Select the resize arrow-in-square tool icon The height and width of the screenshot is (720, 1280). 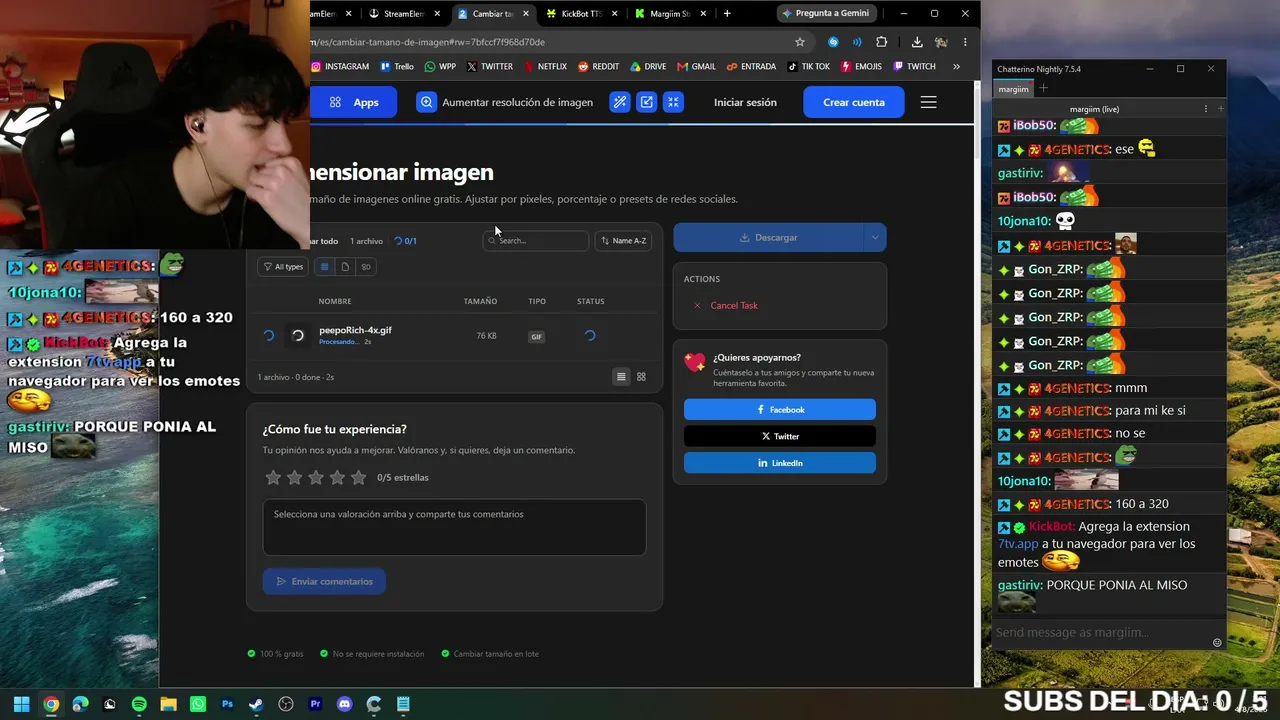[647, 102]
